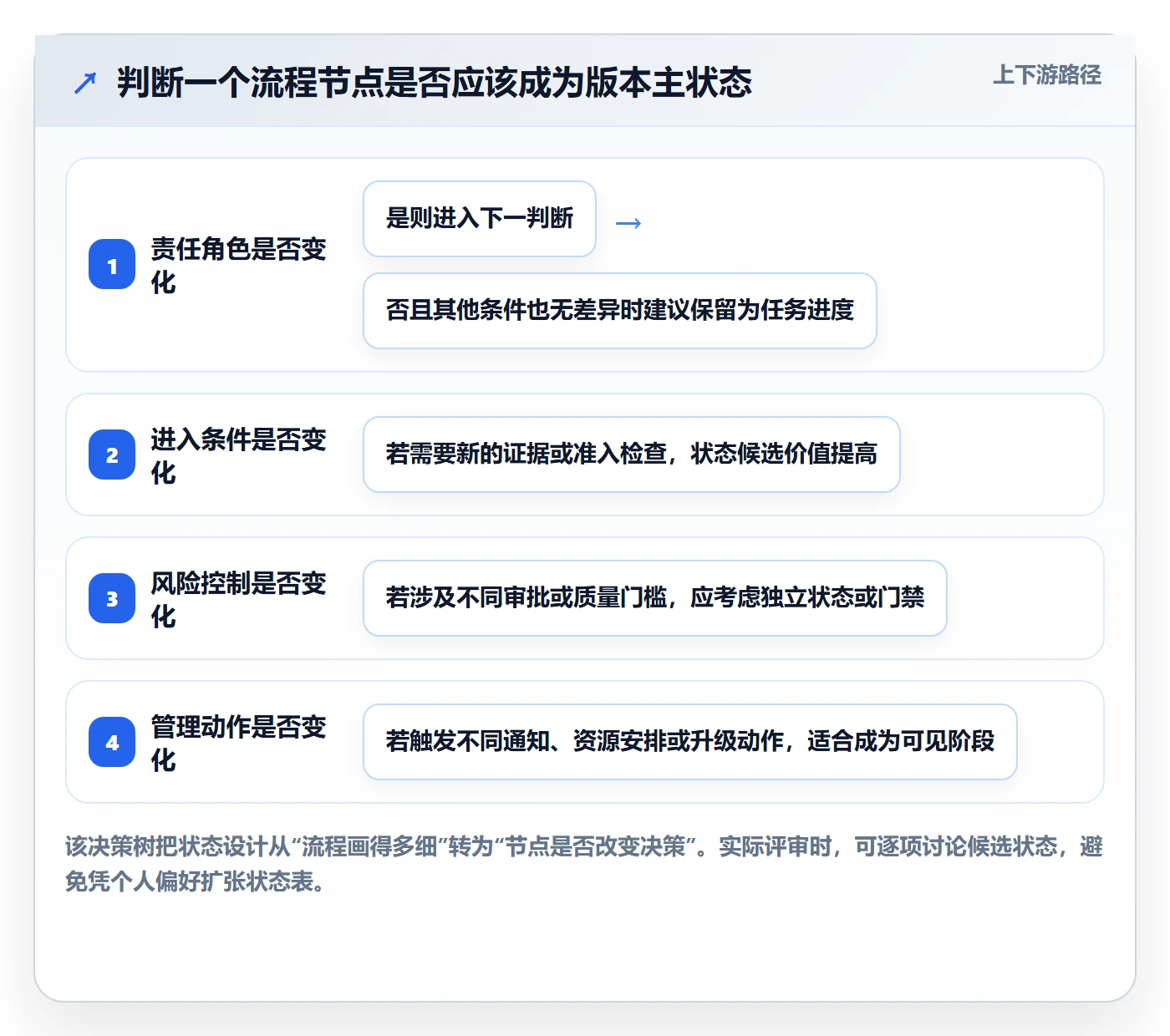Click the 若涉及不同审批或质量门槛 result box
This screenshot has width=1170, height=1036.
click(x=655, y=598)
